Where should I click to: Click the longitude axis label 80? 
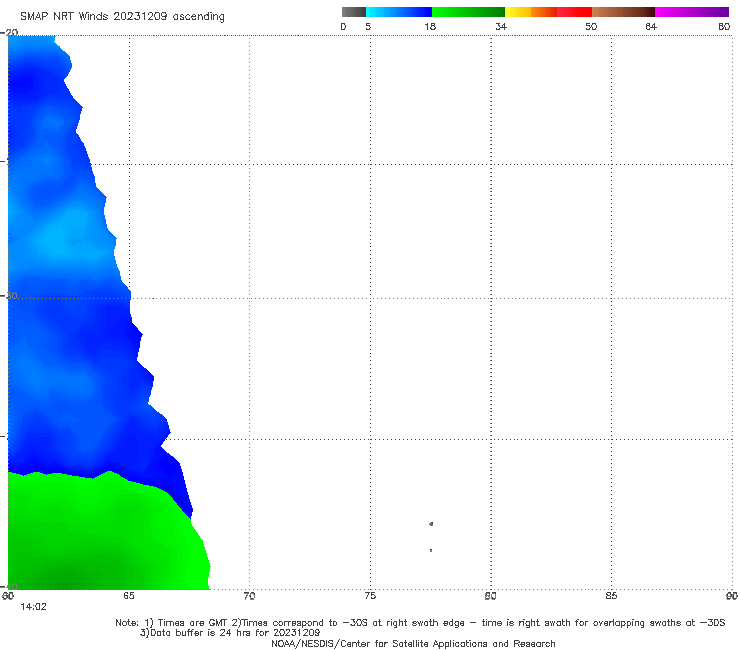(490, 596)
